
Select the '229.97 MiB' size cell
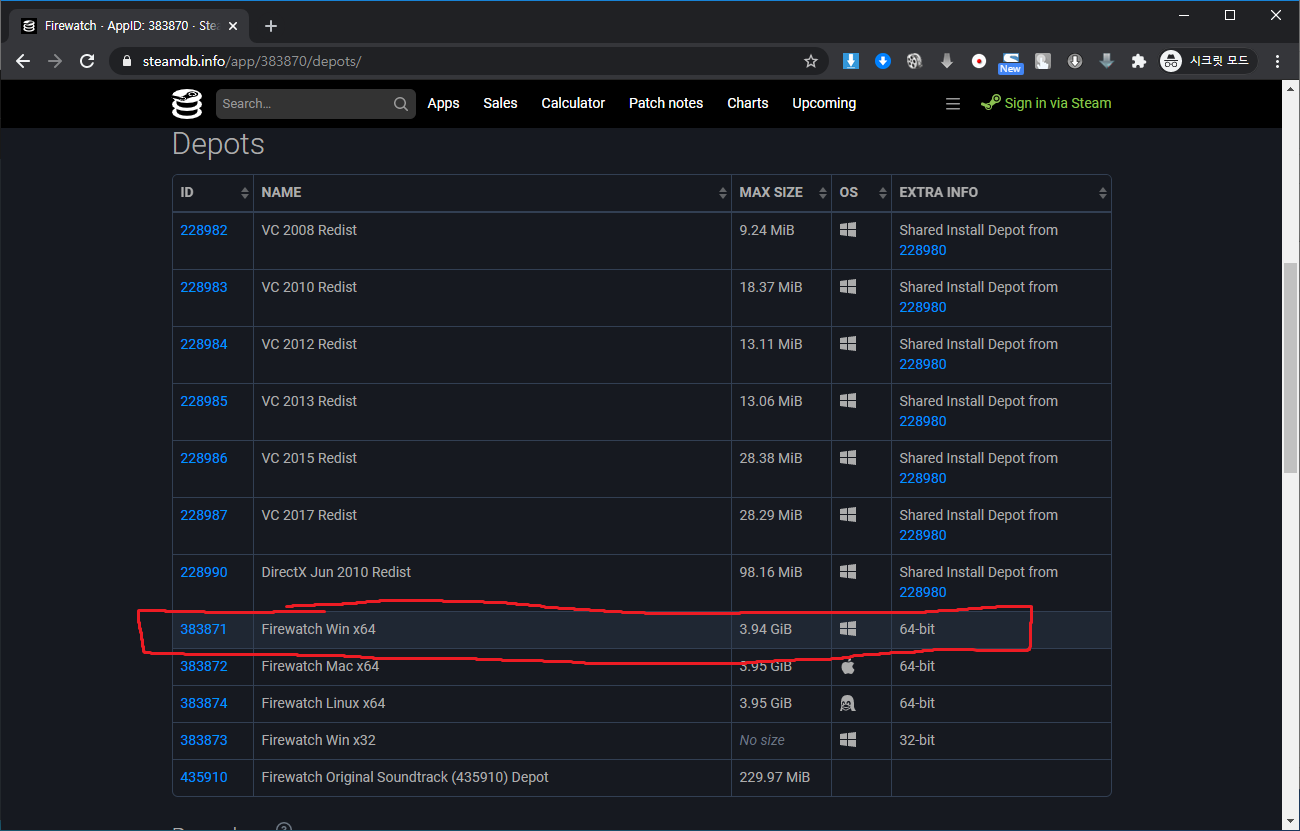[781, 777]
